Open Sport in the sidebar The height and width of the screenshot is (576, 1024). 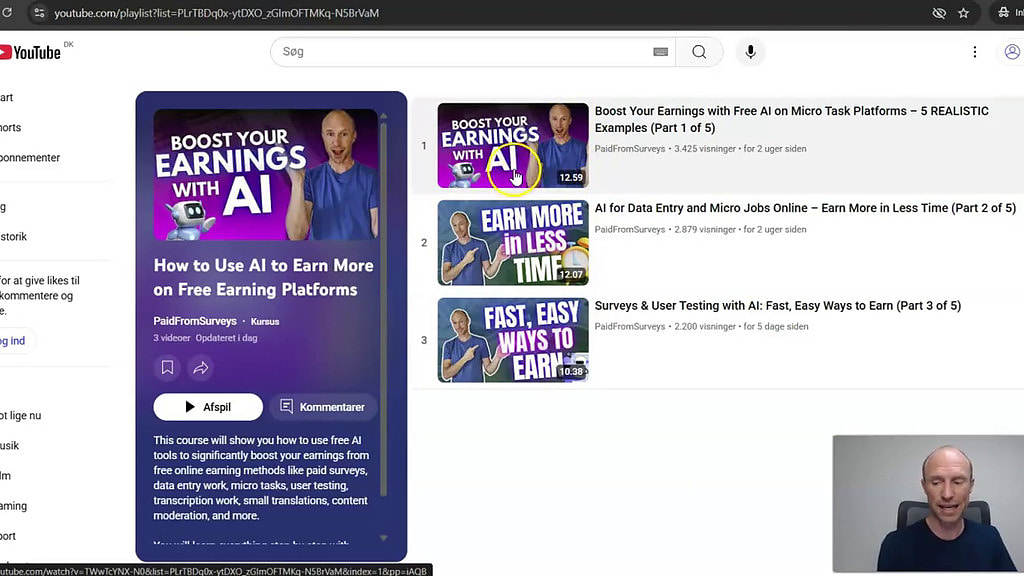[8, 536]
